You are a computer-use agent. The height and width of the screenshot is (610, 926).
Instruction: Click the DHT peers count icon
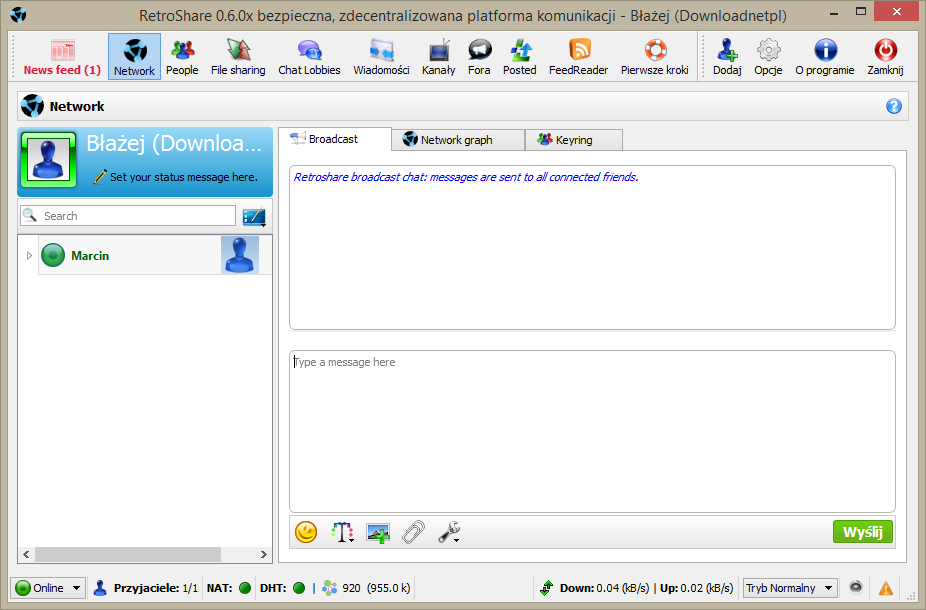pos(330,588)
